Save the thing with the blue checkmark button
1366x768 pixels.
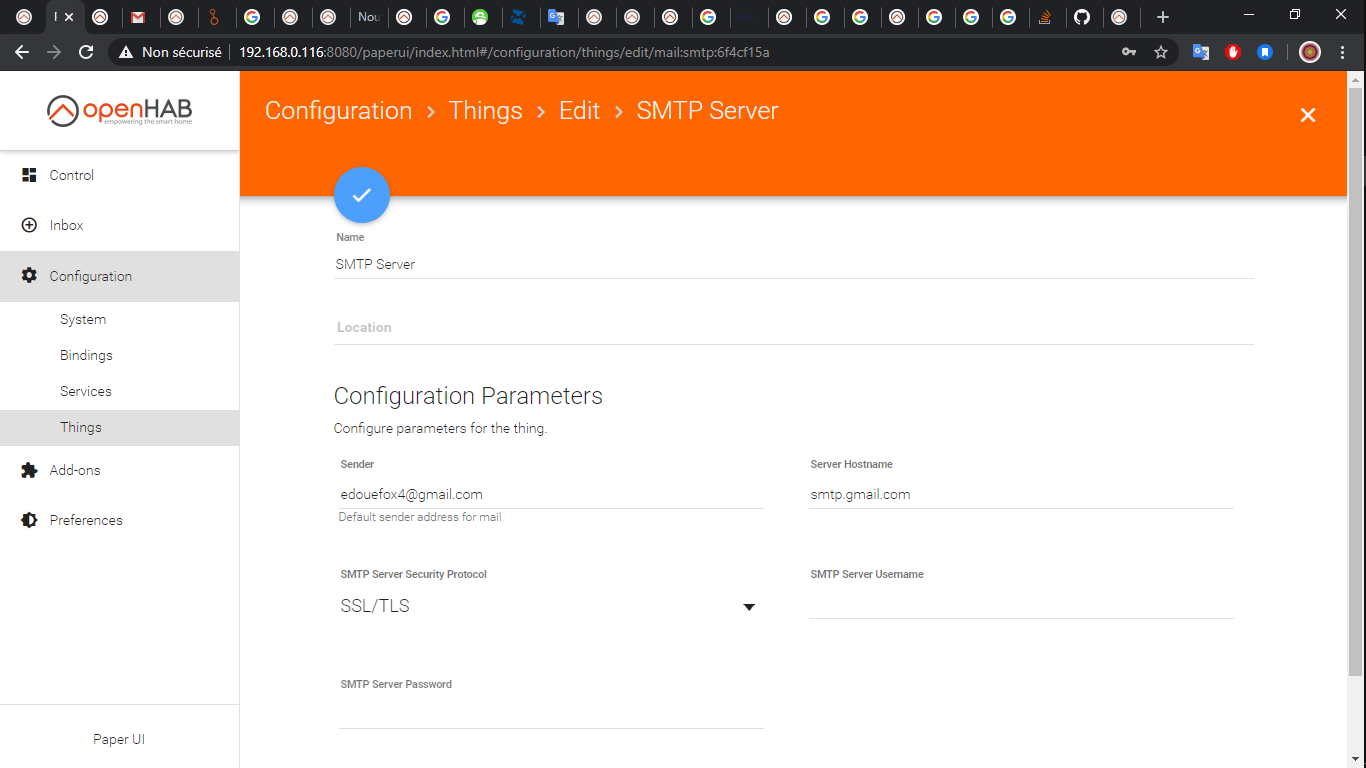coord(362,195)
